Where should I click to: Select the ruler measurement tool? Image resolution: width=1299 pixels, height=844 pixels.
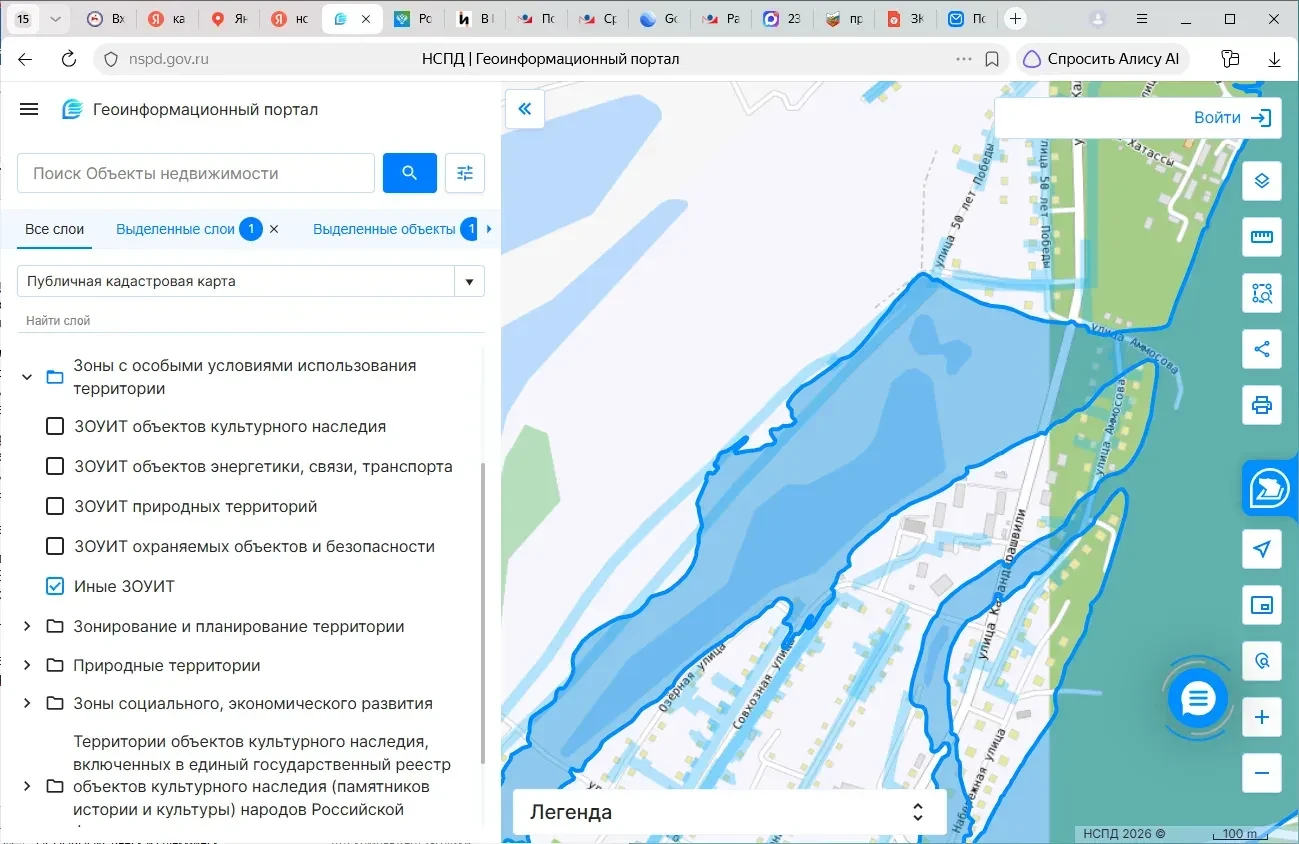coord(1262,237)
